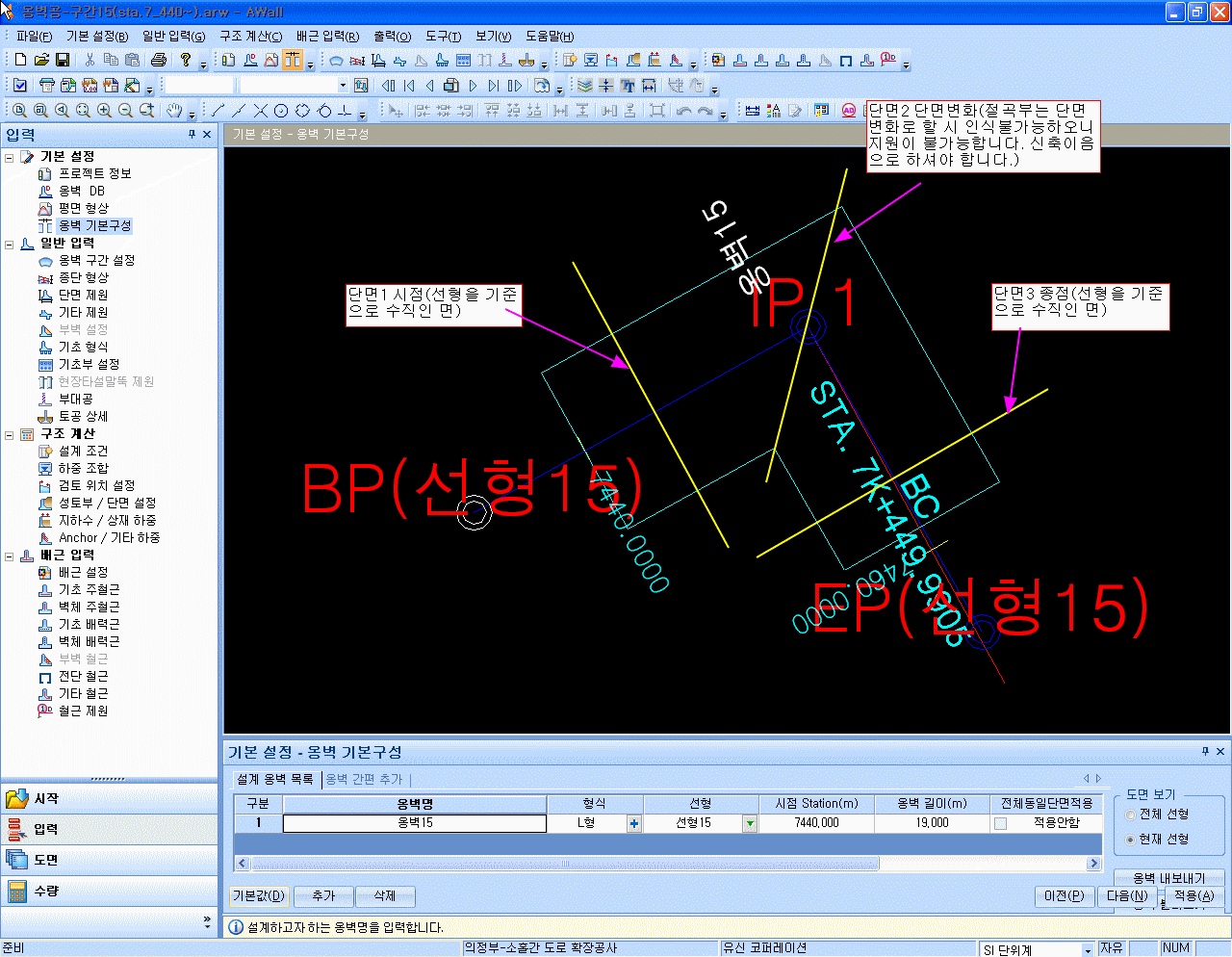Select the 전체 선형 radio button
Viewport: 1232px width, 957px height.
(x=1131, y=815)
